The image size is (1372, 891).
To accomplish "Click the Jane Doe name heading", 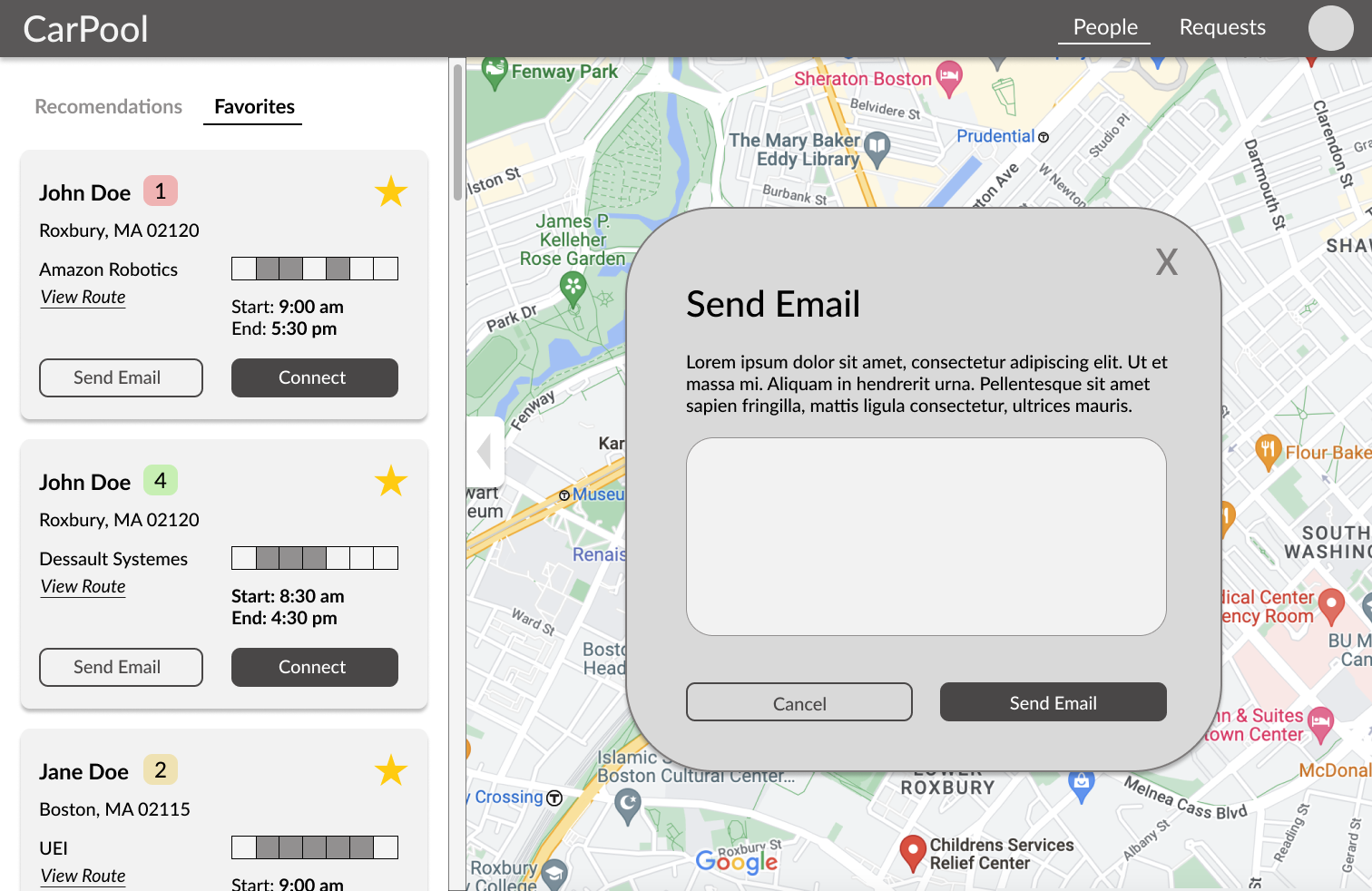I will pos(83,772).
